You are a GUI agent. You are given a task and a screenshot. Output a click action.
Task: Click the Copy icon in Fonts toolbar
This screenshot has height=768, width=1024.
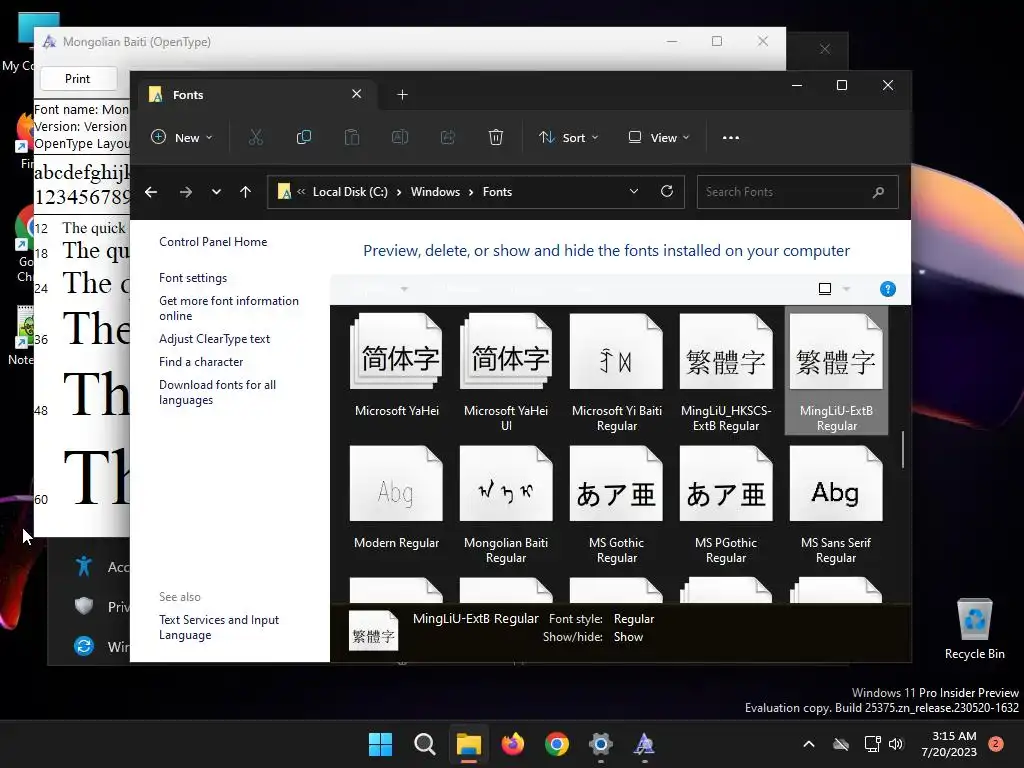pos(304,137)
